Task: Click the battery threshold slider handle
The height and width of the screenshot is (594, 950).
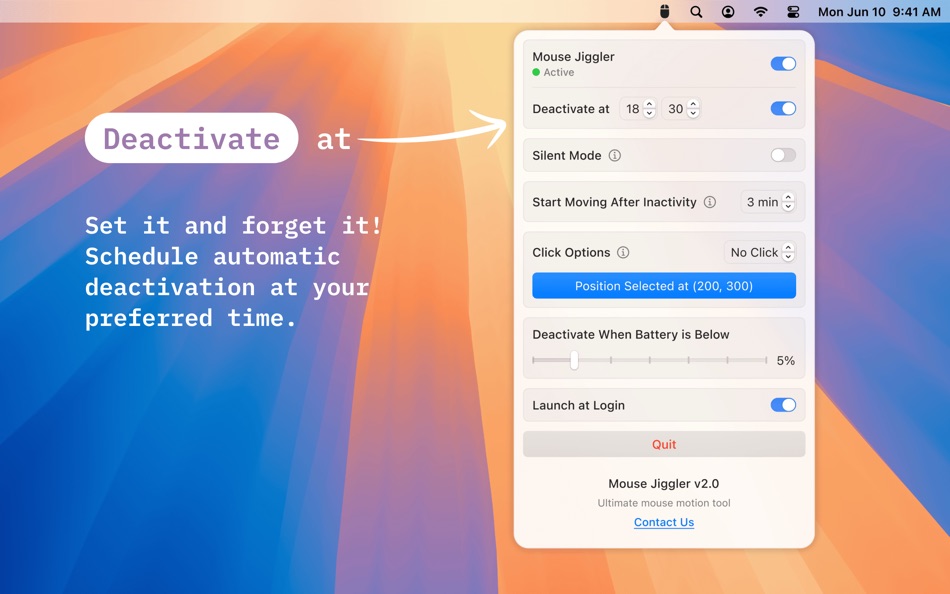Action: click(x=574, y=361)
